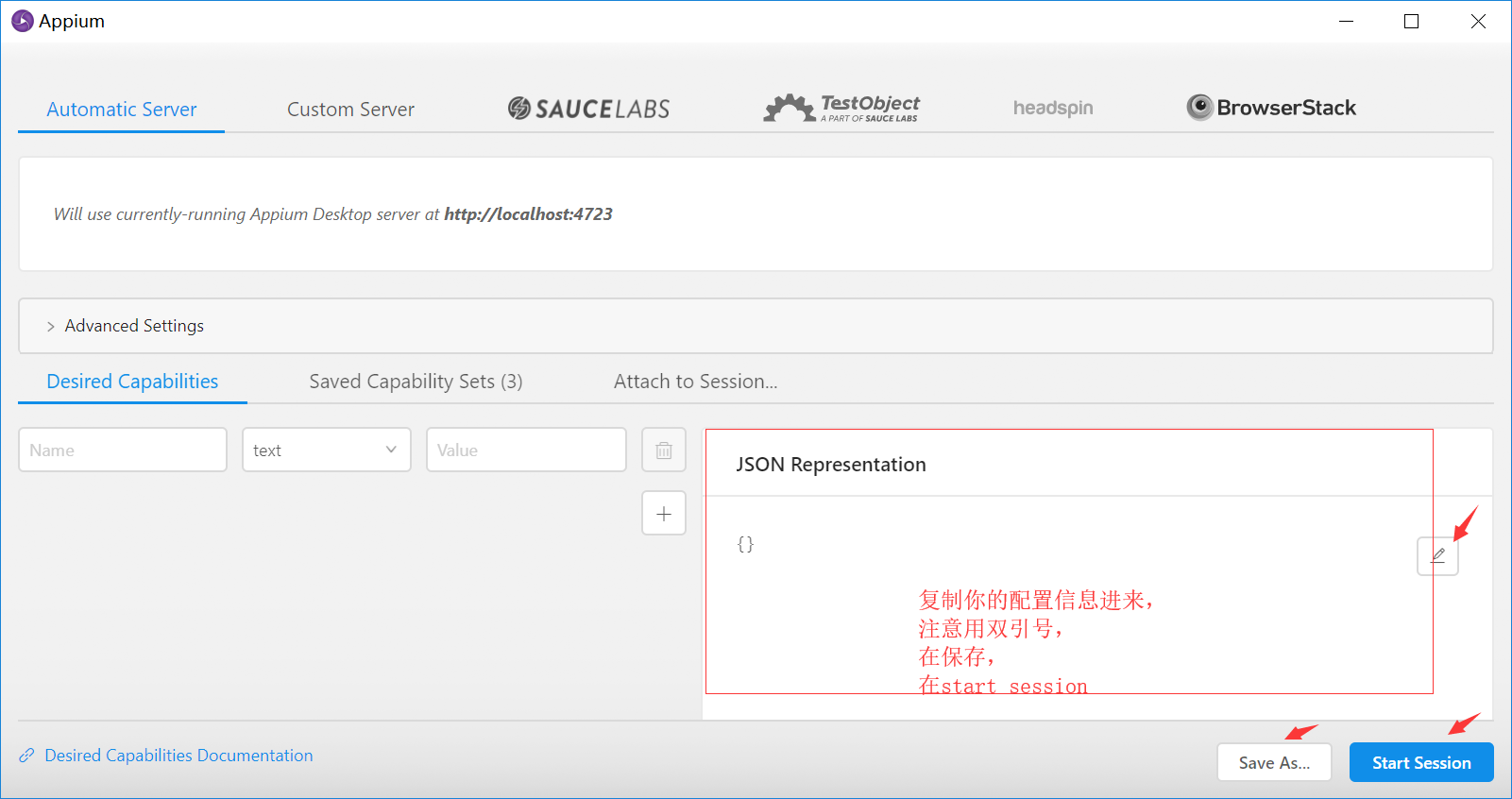Open the Custom Server tab
The image size is (1512, 799).
(x=350, y=110)
